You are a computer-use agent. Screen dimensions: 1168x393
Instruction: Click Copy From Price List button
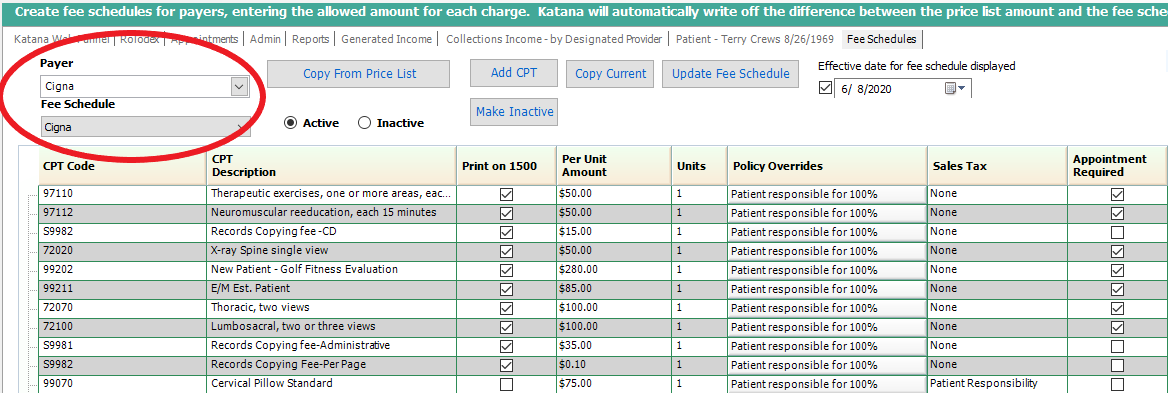click(x=359, y=74)
